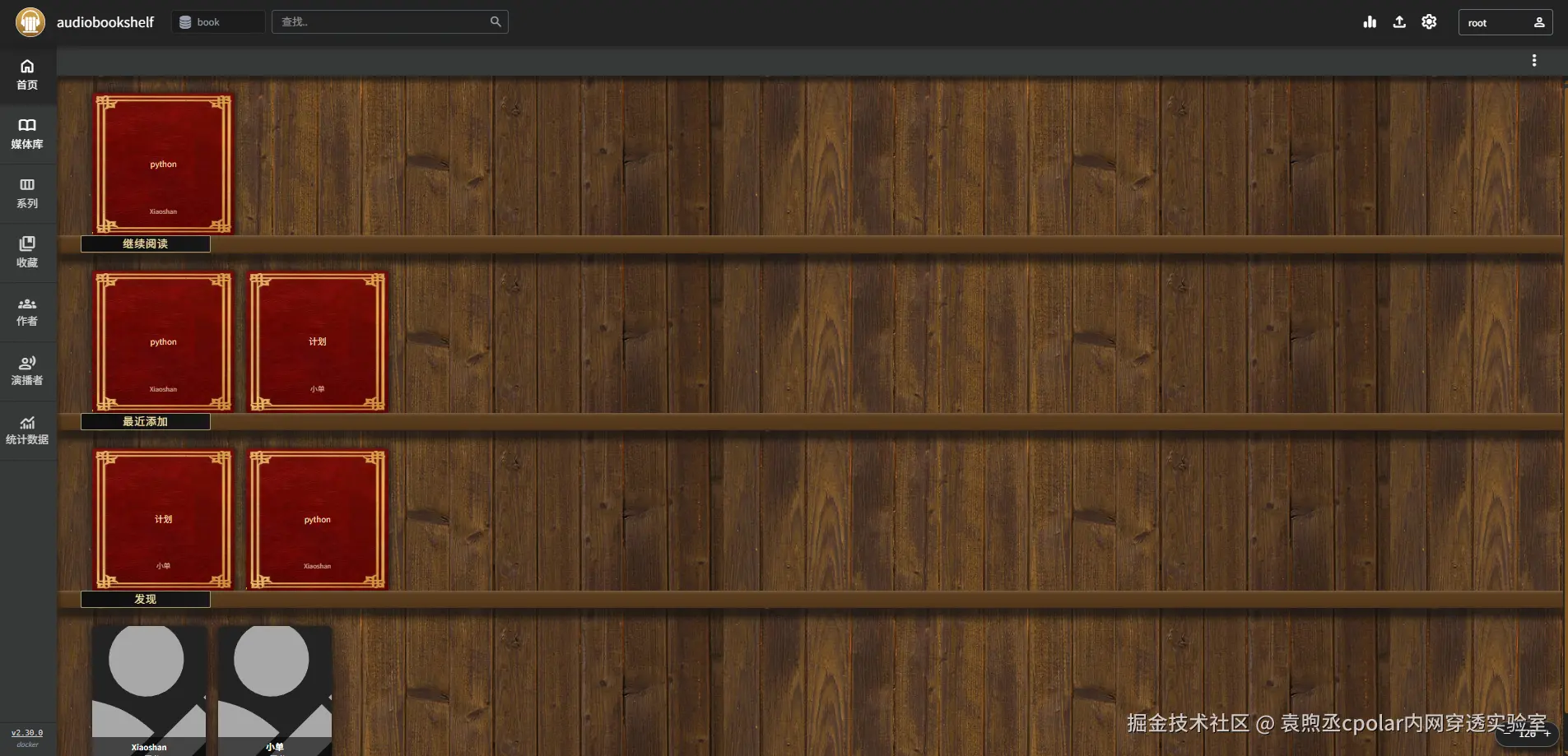Open python book on 继续阅读 shelf

pos(163,165)
